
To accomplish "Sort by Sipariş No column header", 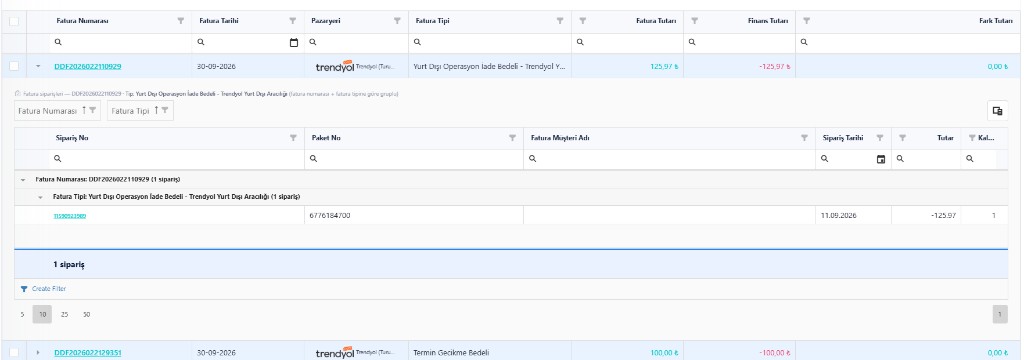I will point(72,138).
